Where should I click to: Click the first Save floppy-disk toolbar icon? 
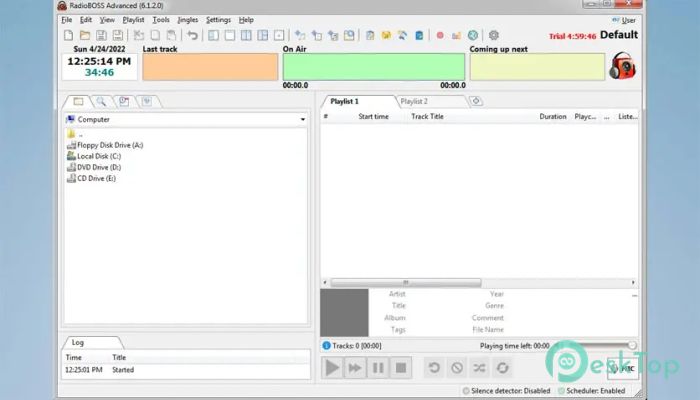tap(101, 35)
